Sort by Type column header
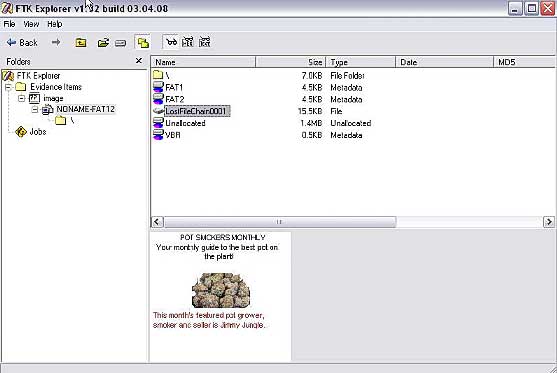This screenshot has width=557, height=373. (x=360, y=62)
